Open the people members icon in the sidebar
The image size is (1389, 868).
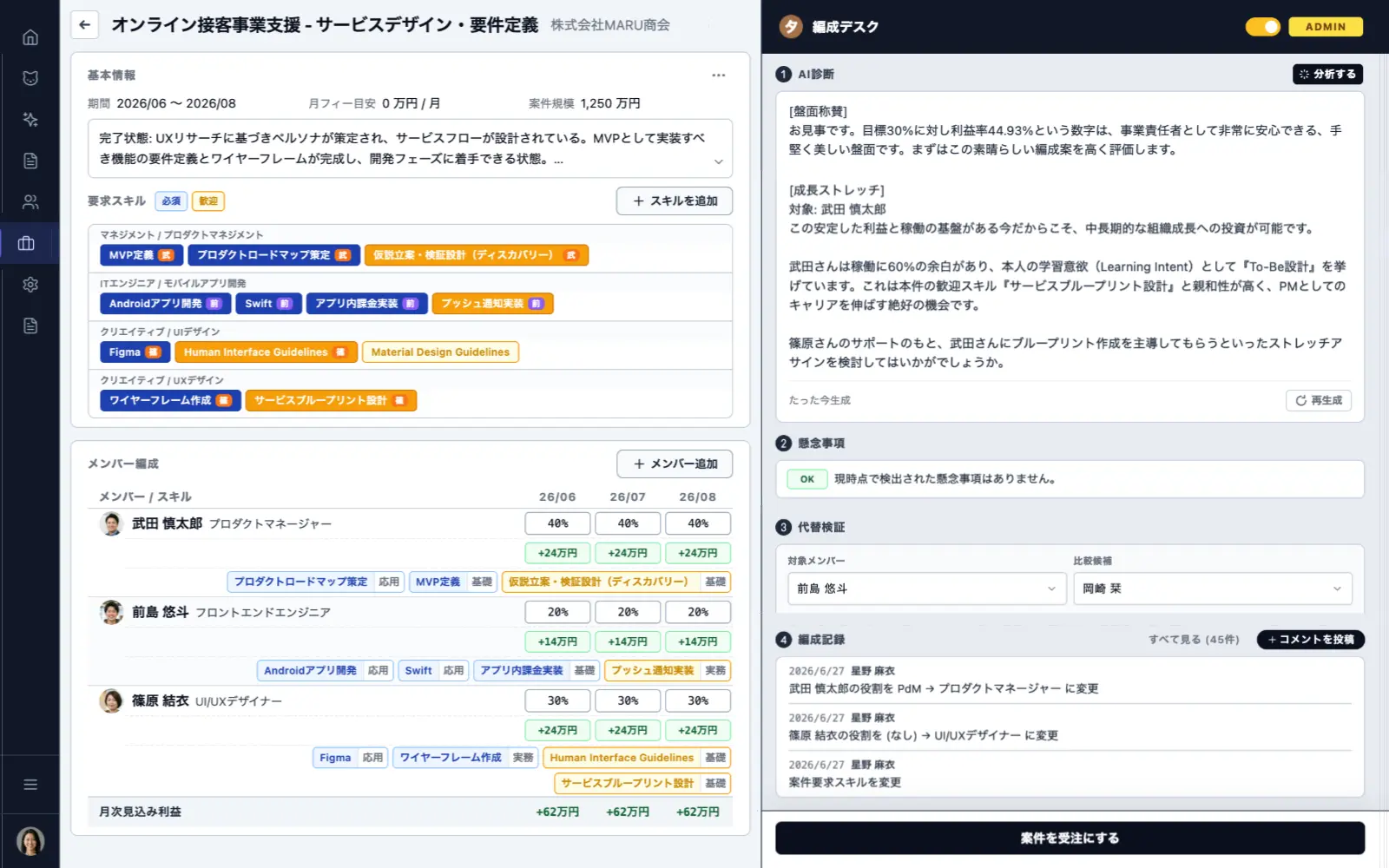[x=30, y=202]
